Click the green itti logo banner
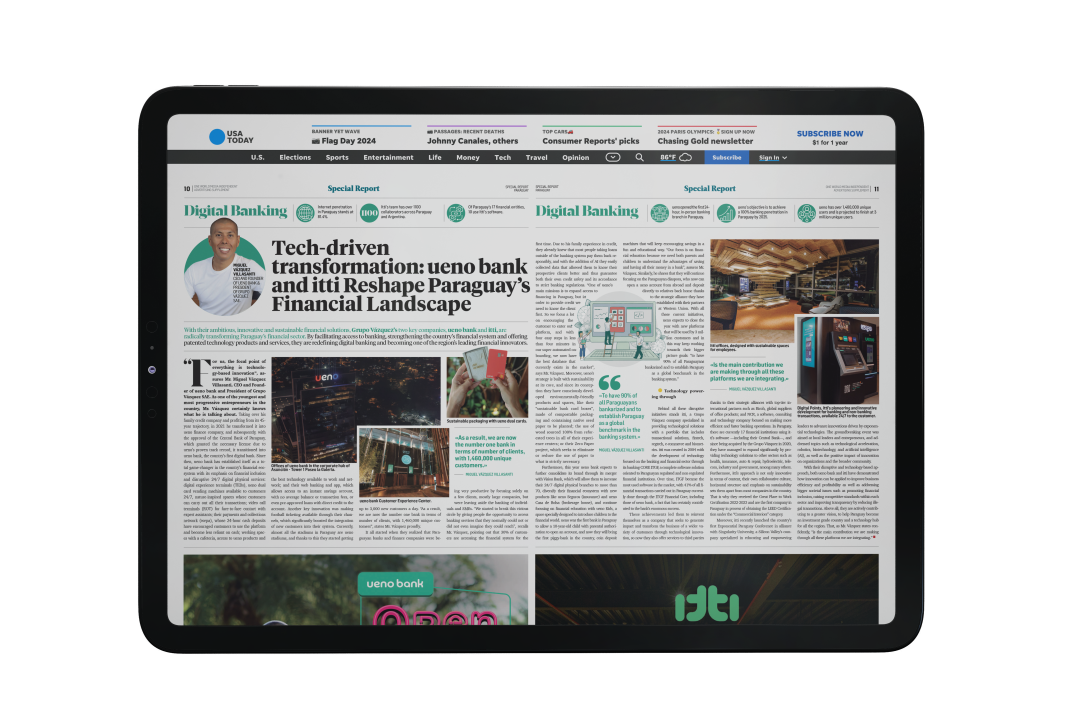 707,606
